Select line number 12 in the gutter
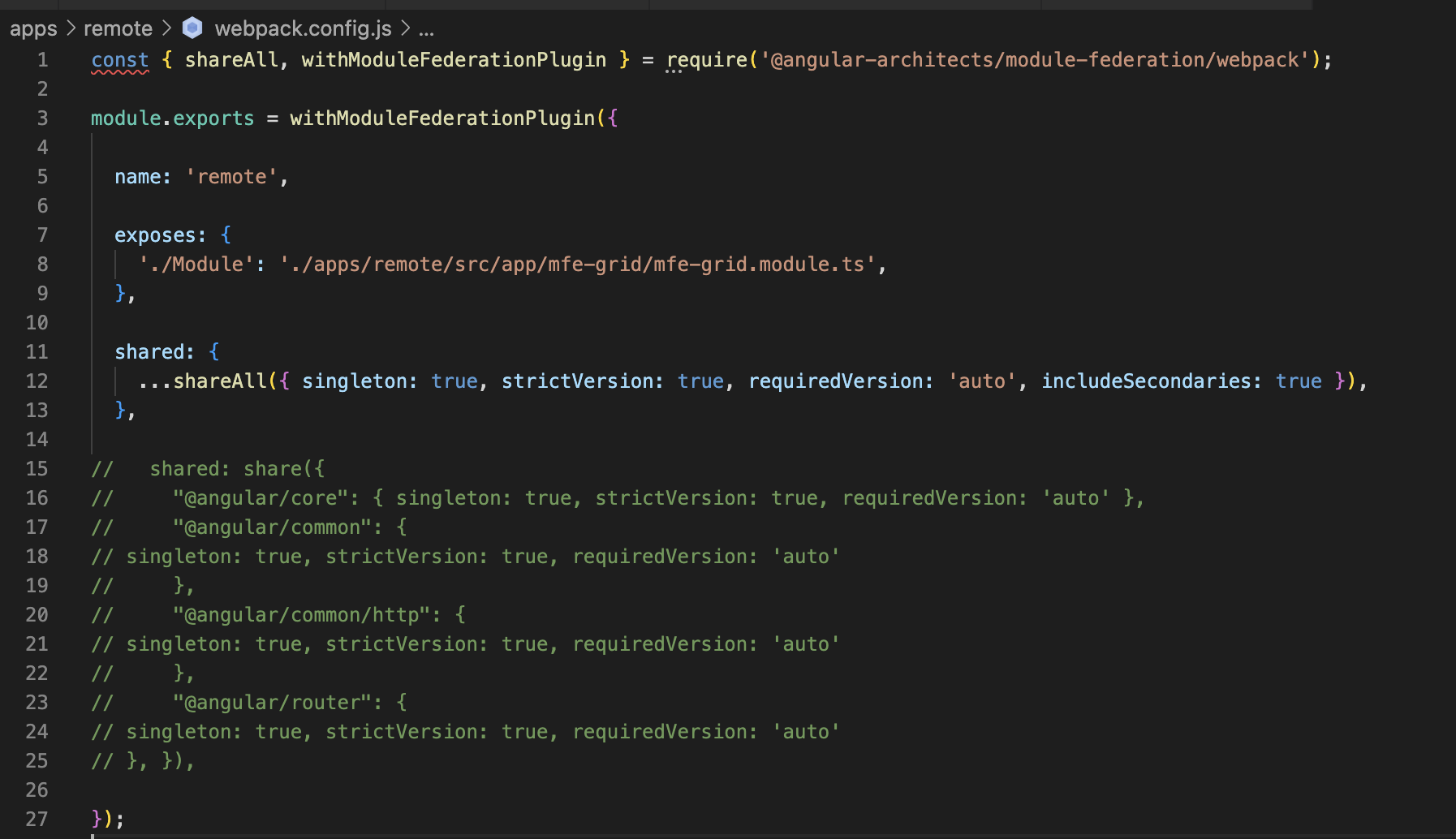The width and height of the screenshot is (1456, 839). (37, 381)
